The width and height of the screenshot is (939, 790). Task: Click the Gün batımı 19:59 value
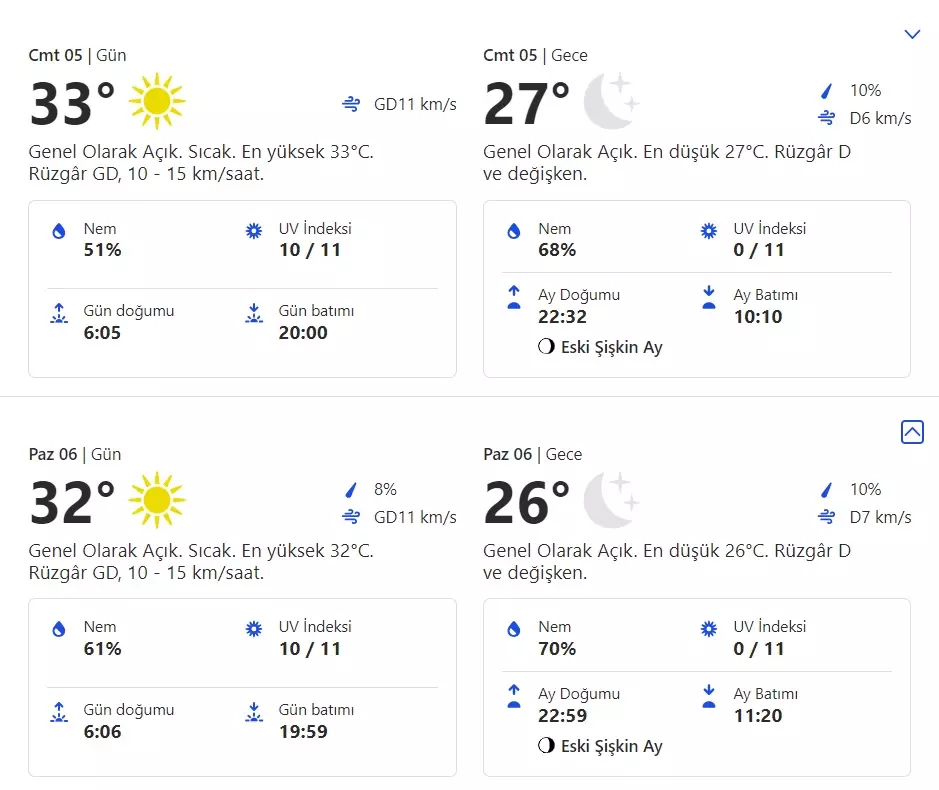[x=303, y=731]
